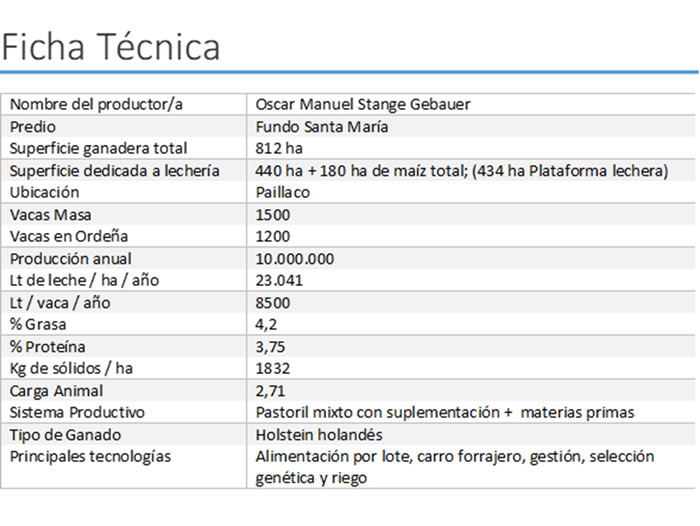Click the Ficha Técnica title
The width and height of the screenshot is (700, 526).
tap(111, 47)
